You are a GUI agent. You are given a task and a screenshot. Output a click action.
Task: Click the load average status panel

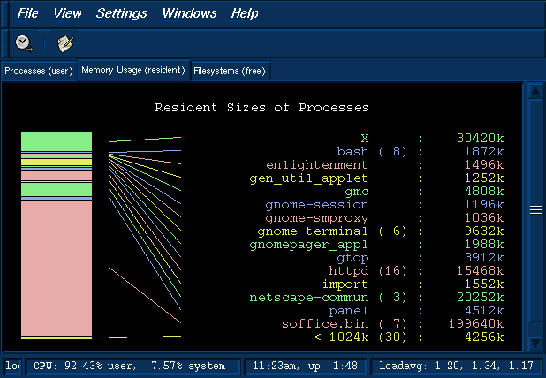point(456,366)
